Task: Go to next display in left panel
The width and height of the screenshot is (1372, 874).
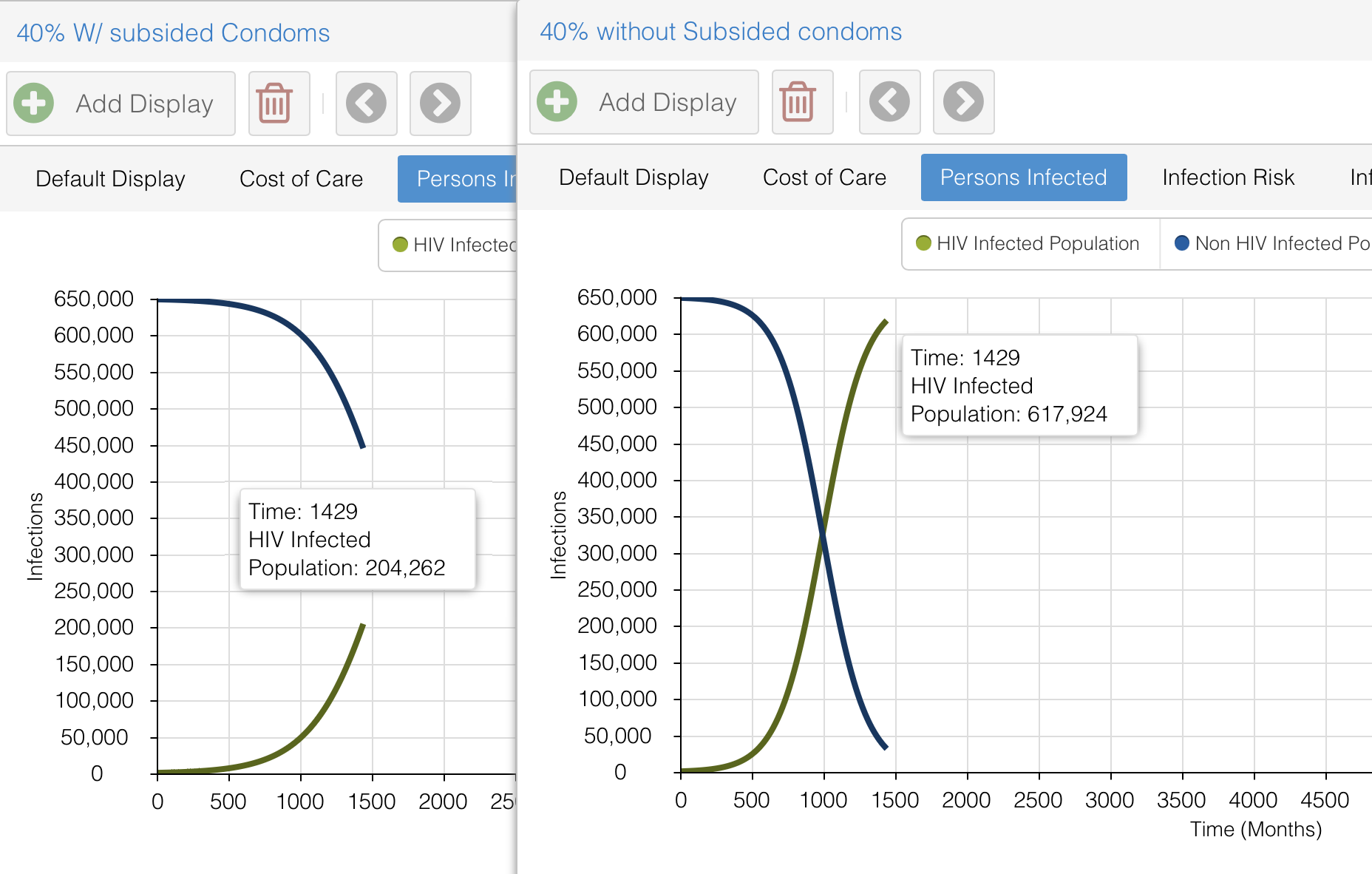Action: pos(440,104)
